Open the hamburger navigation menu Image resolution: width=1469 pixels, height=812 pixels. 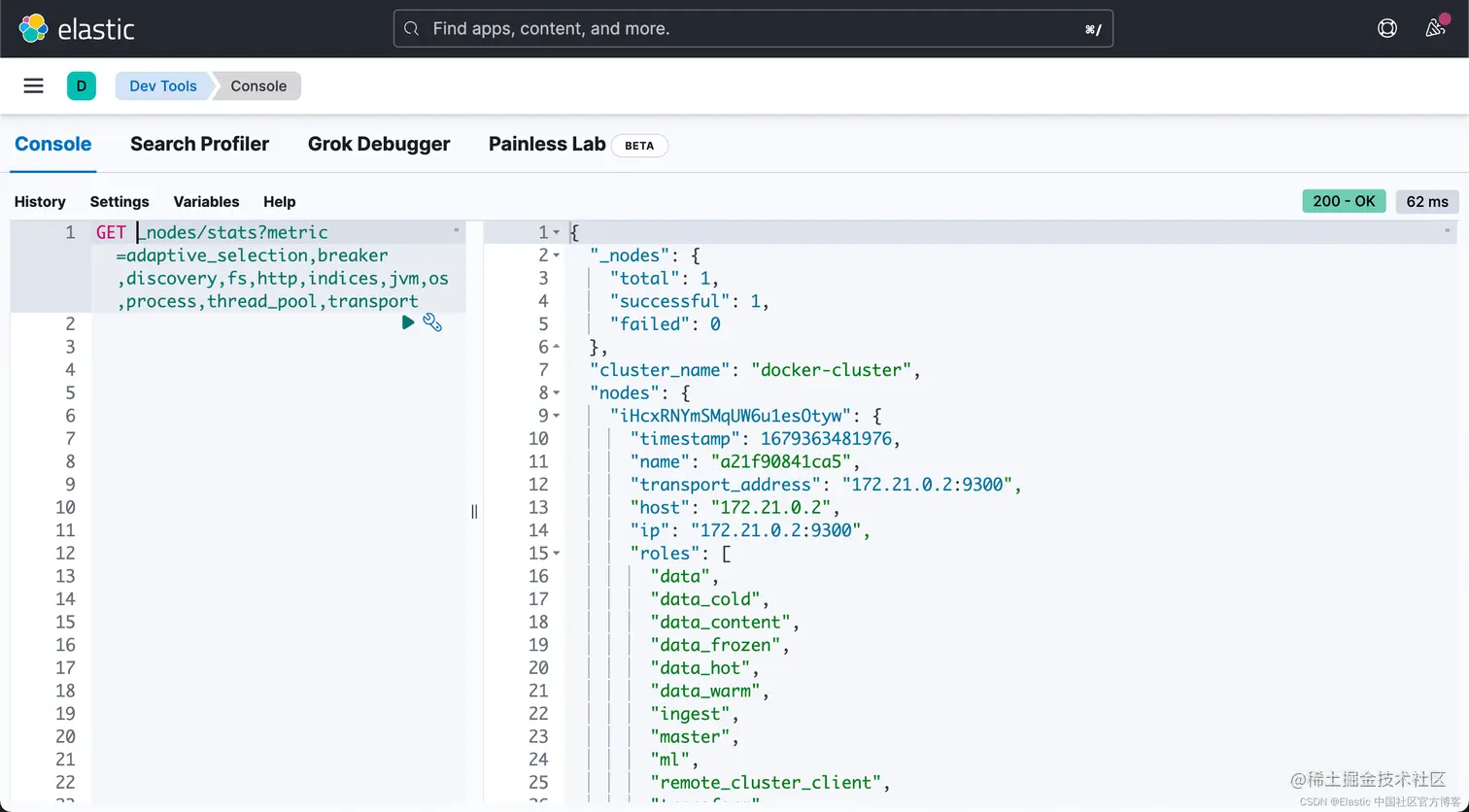point(33,85)
